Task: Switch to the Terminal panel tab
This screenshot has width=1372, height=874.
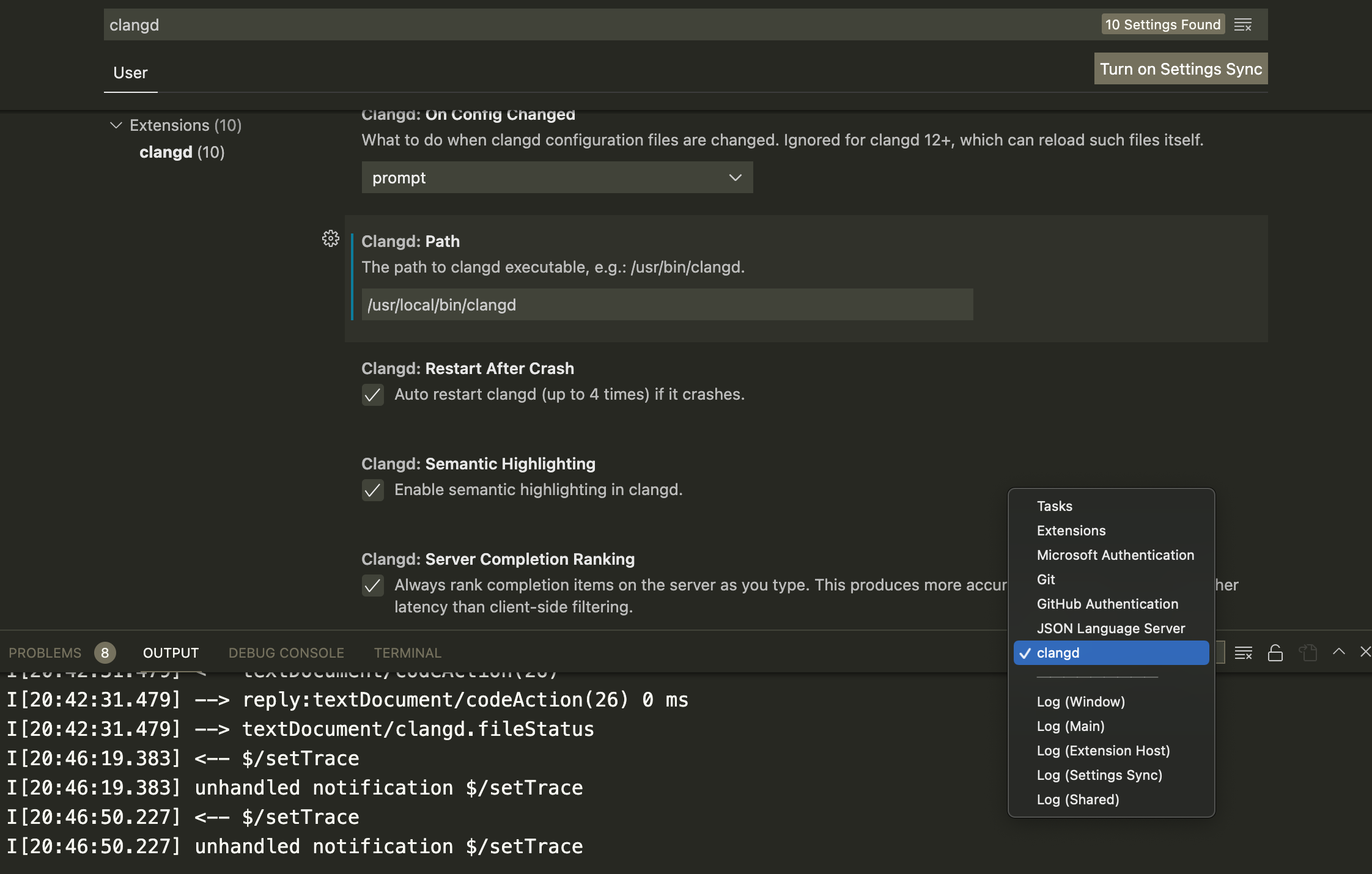Action: [x=407, y=653]
